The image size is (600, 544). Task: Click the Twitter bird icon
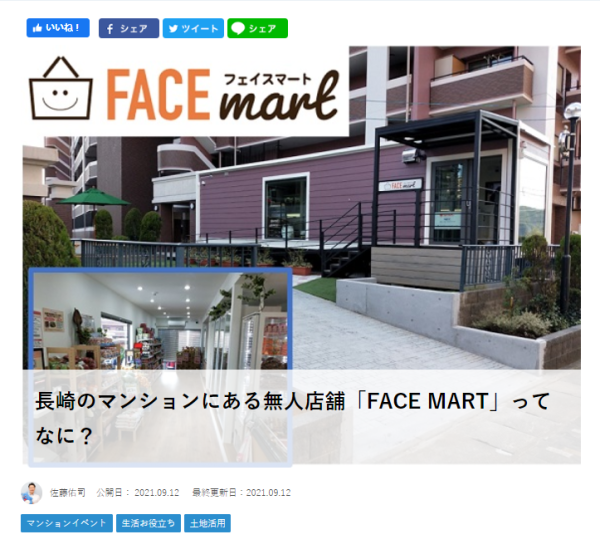click(173, 29)
